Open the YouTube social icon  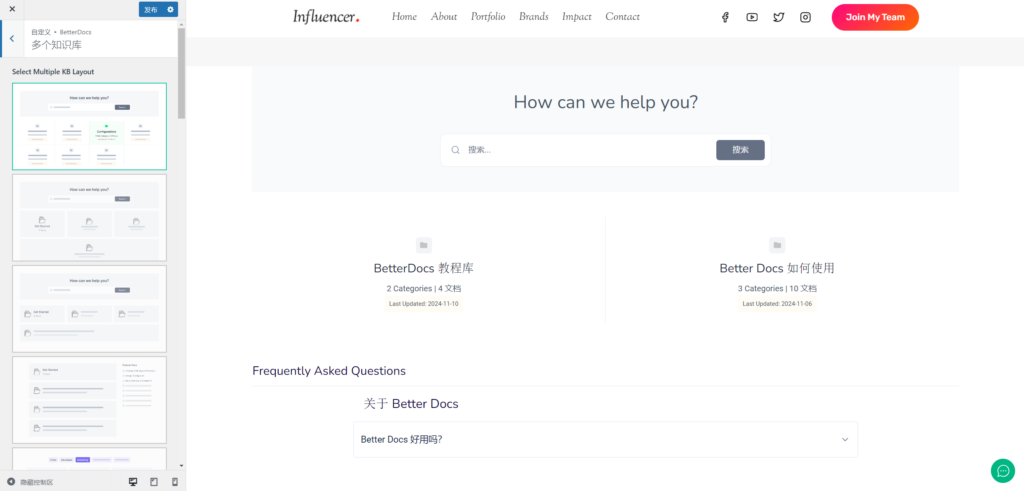(x=752, y=18)
